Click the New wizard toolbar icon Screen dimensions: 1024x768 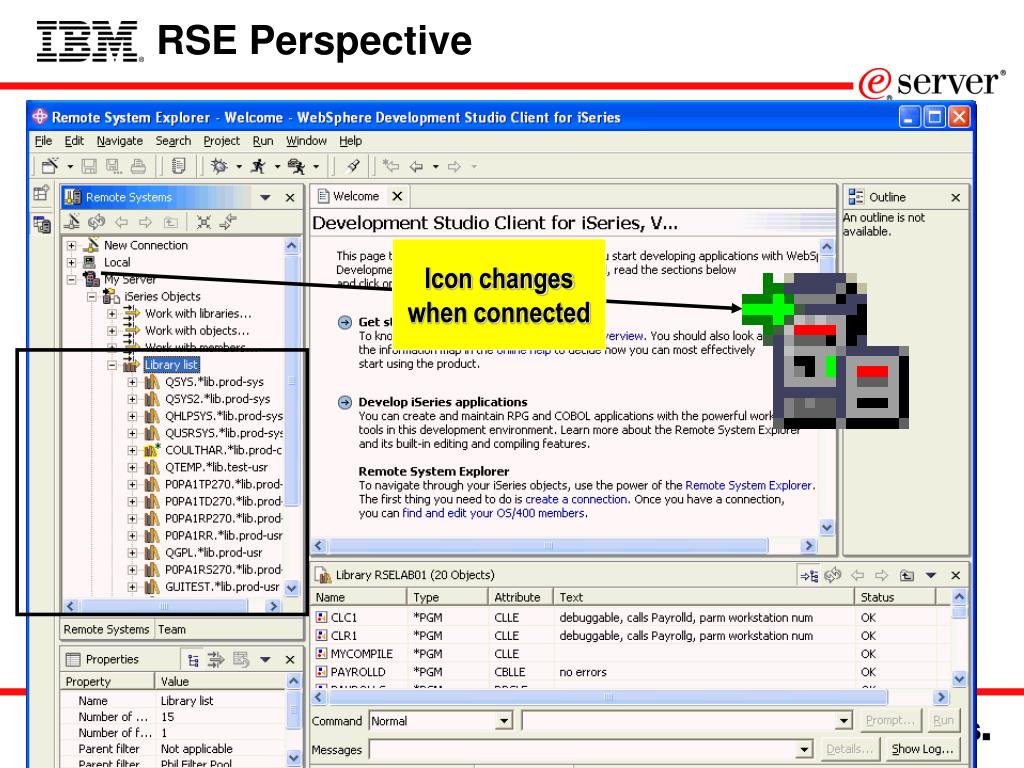(x=50, y=167)
